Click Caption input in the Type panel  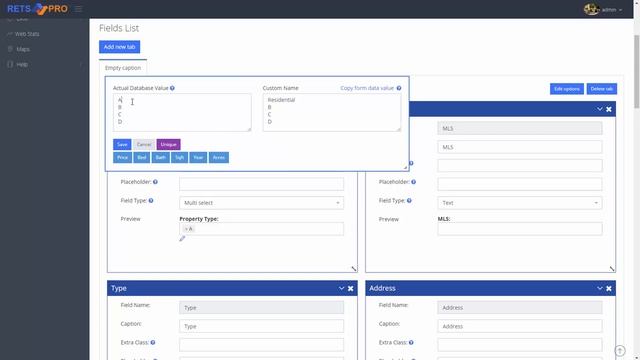(261, 326)
